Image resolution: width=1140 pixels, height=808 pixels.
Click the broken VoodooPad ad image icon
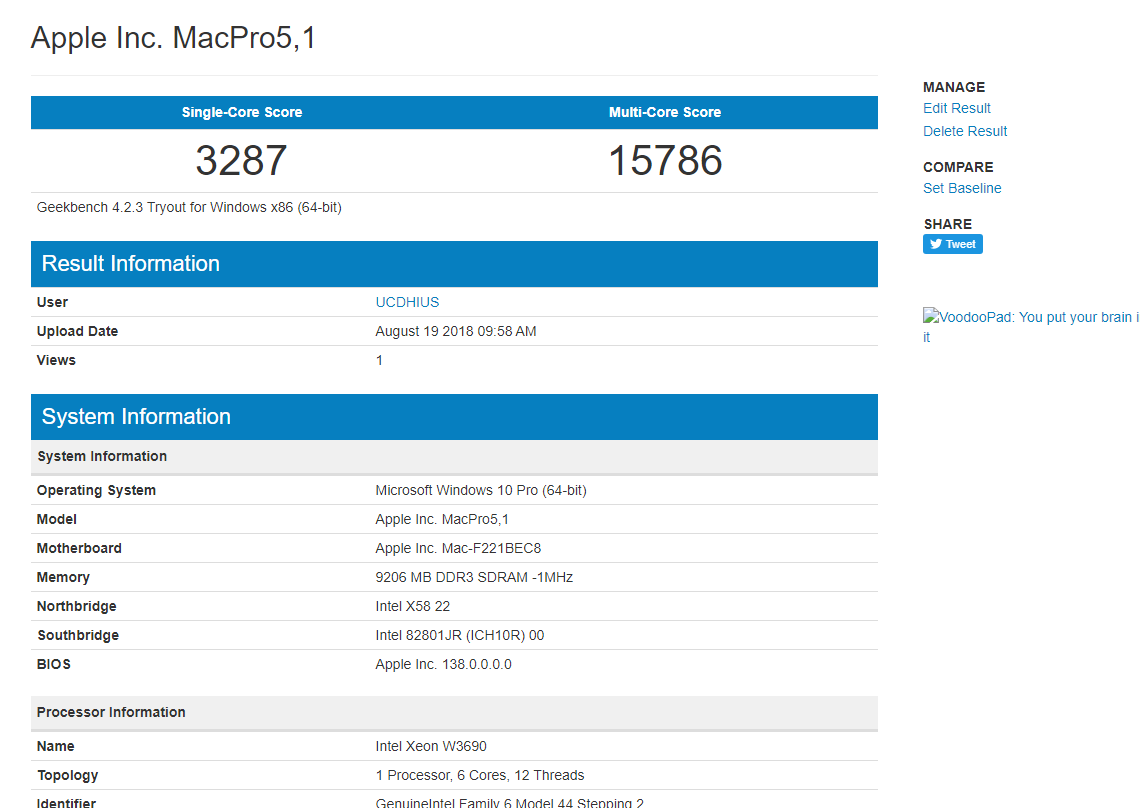pyautogui.click(x=931, y=316)
